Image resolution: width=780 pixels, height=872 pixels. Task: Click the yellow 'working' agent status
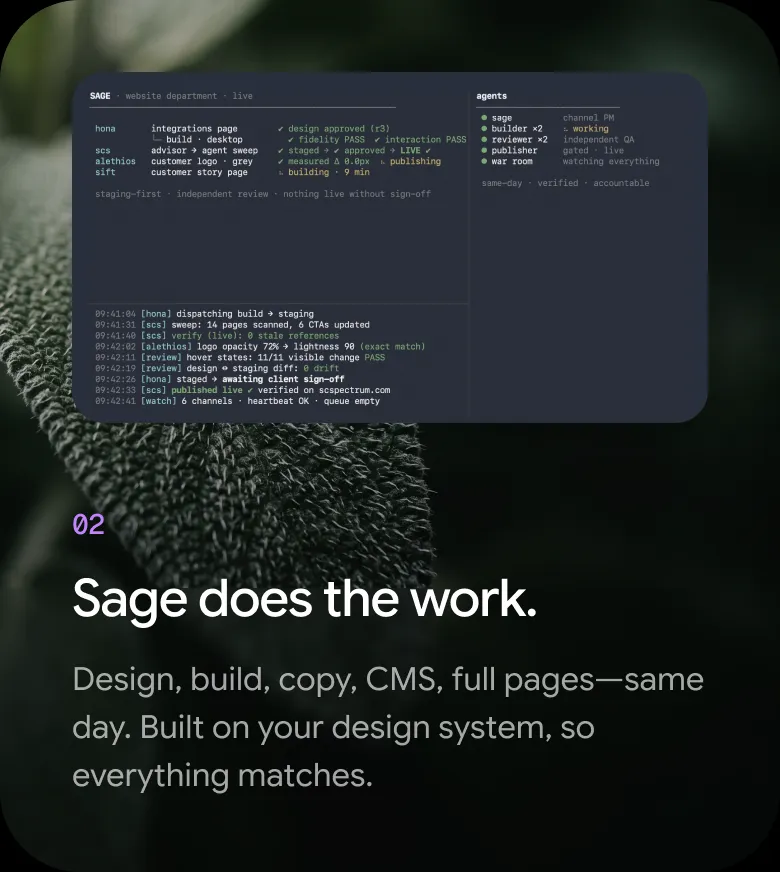coord(590,128)
